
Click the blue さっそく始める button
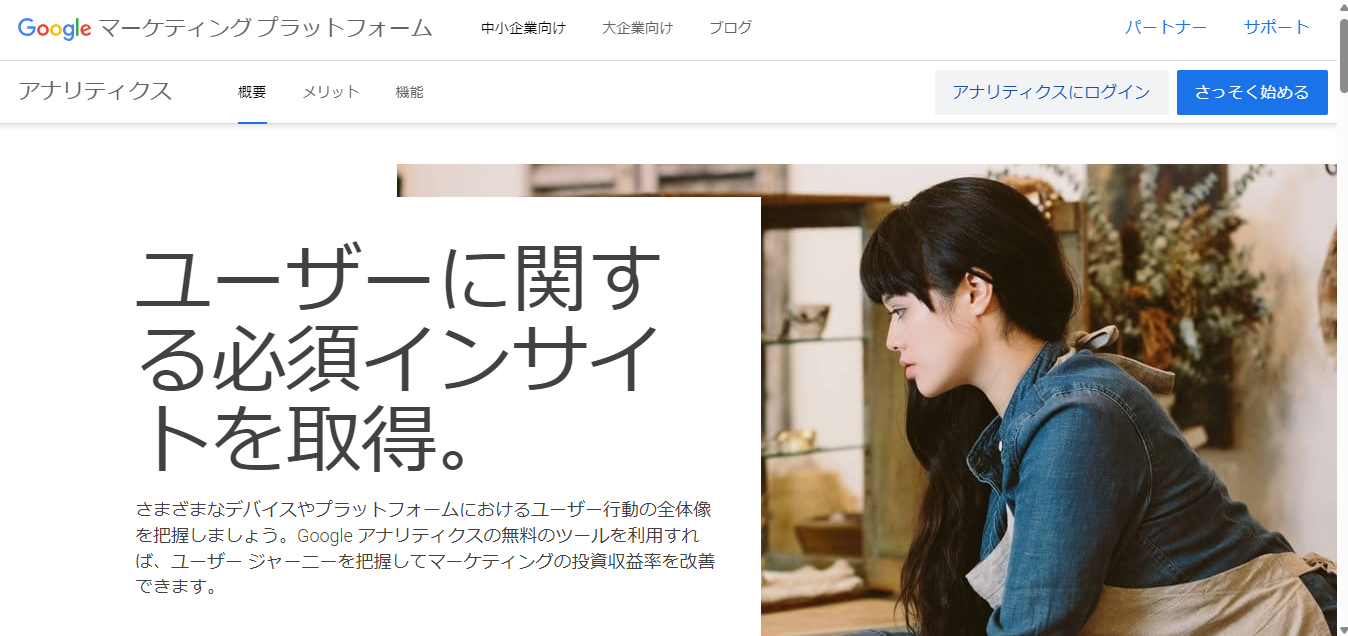(1252, 92)
